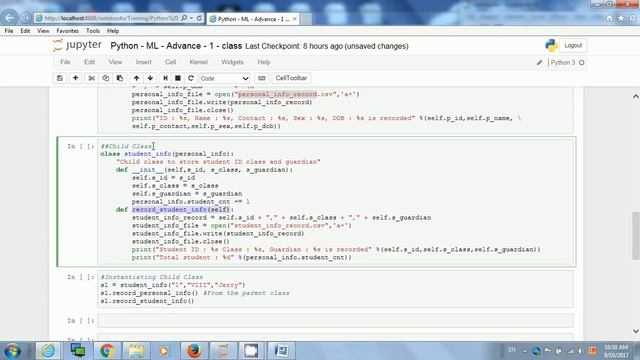Image resolution: width=640 pixels, height=360 pixels.
Task: Open a new browser tab
Action: point(307,19)
